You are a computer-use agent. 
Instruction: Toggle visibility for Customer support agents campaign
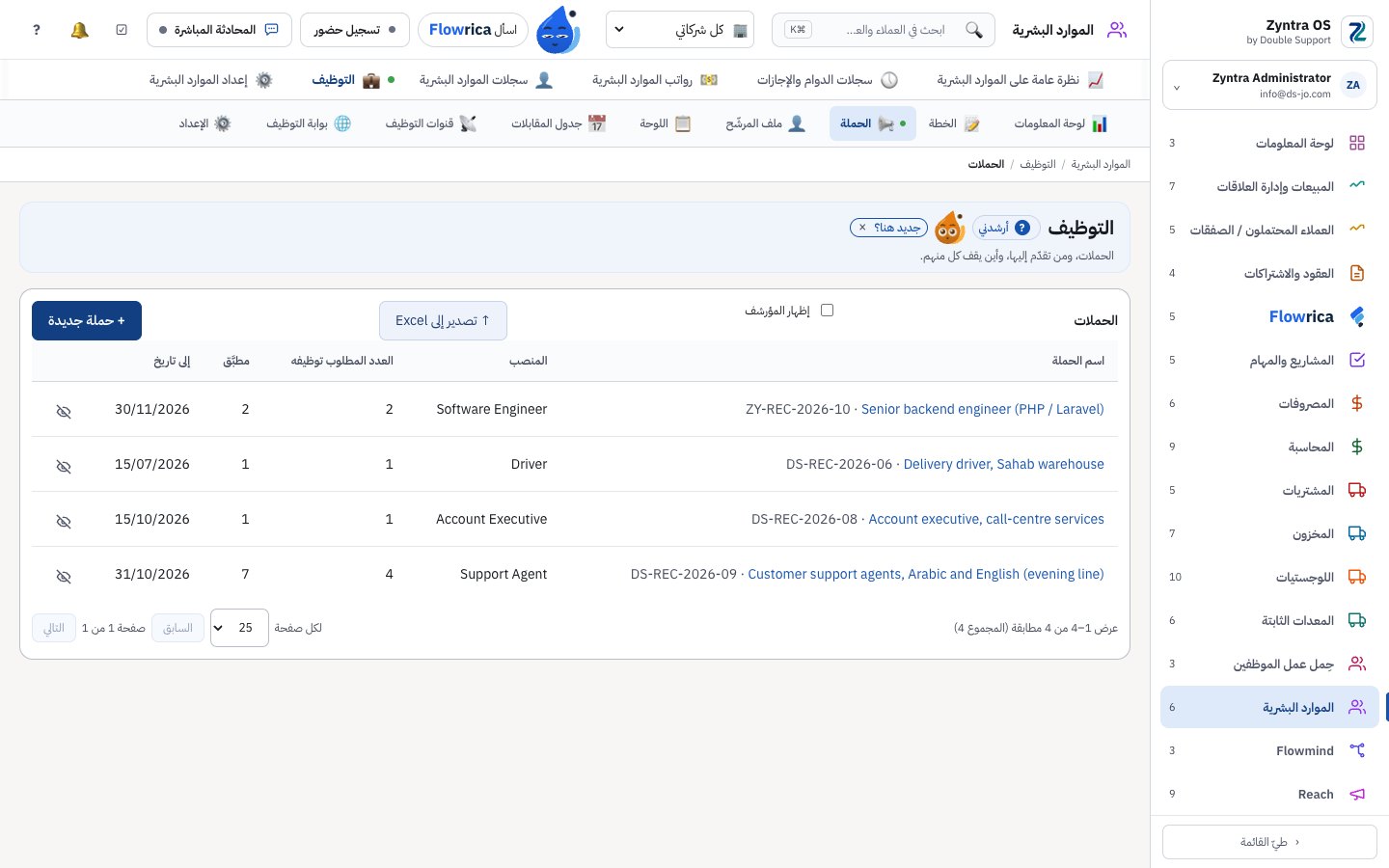[x=64, y=577]
